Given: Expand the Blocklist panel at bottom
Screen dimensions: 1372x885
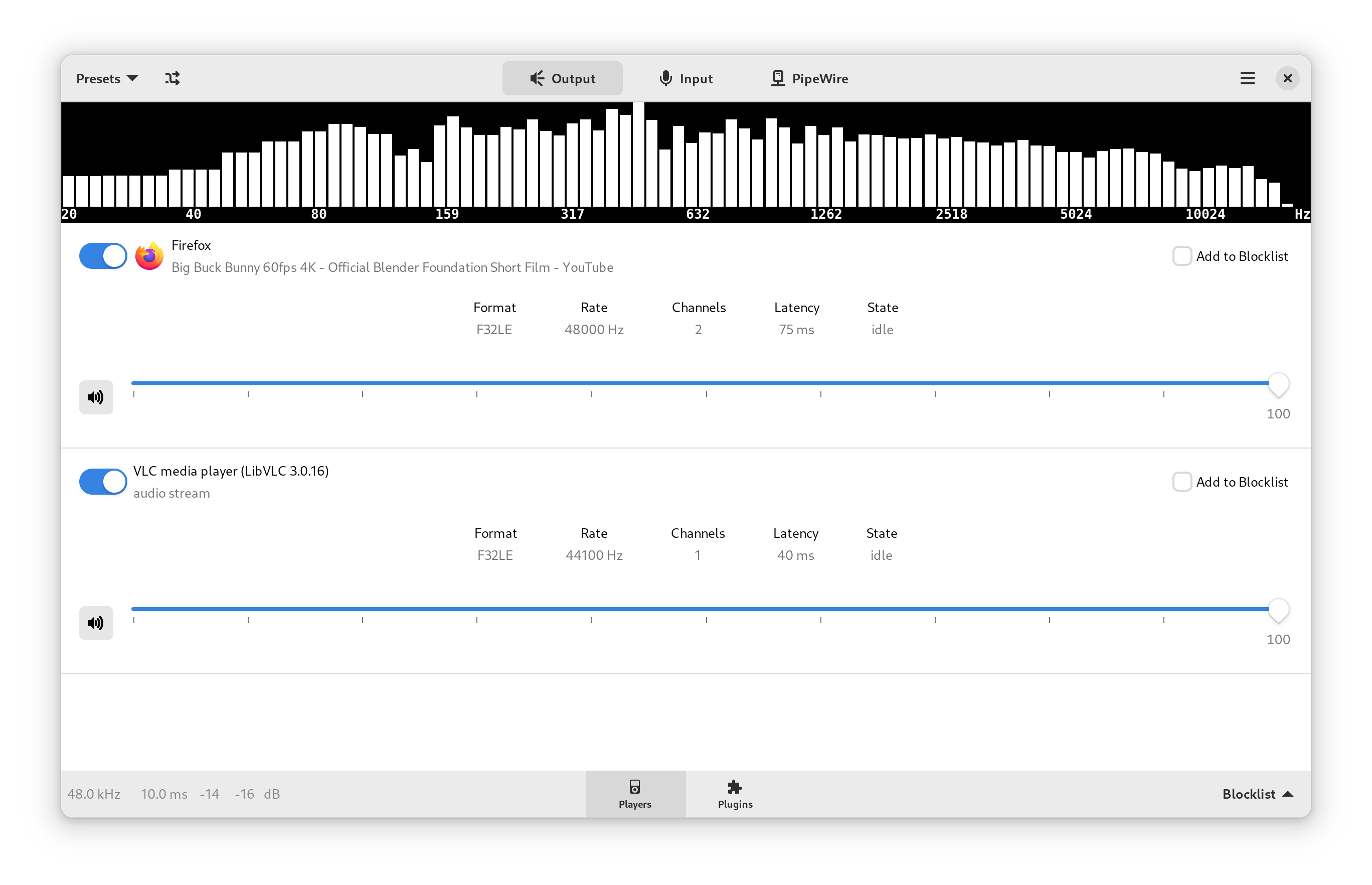Looking at the screenshot, I should (1255, 793).
